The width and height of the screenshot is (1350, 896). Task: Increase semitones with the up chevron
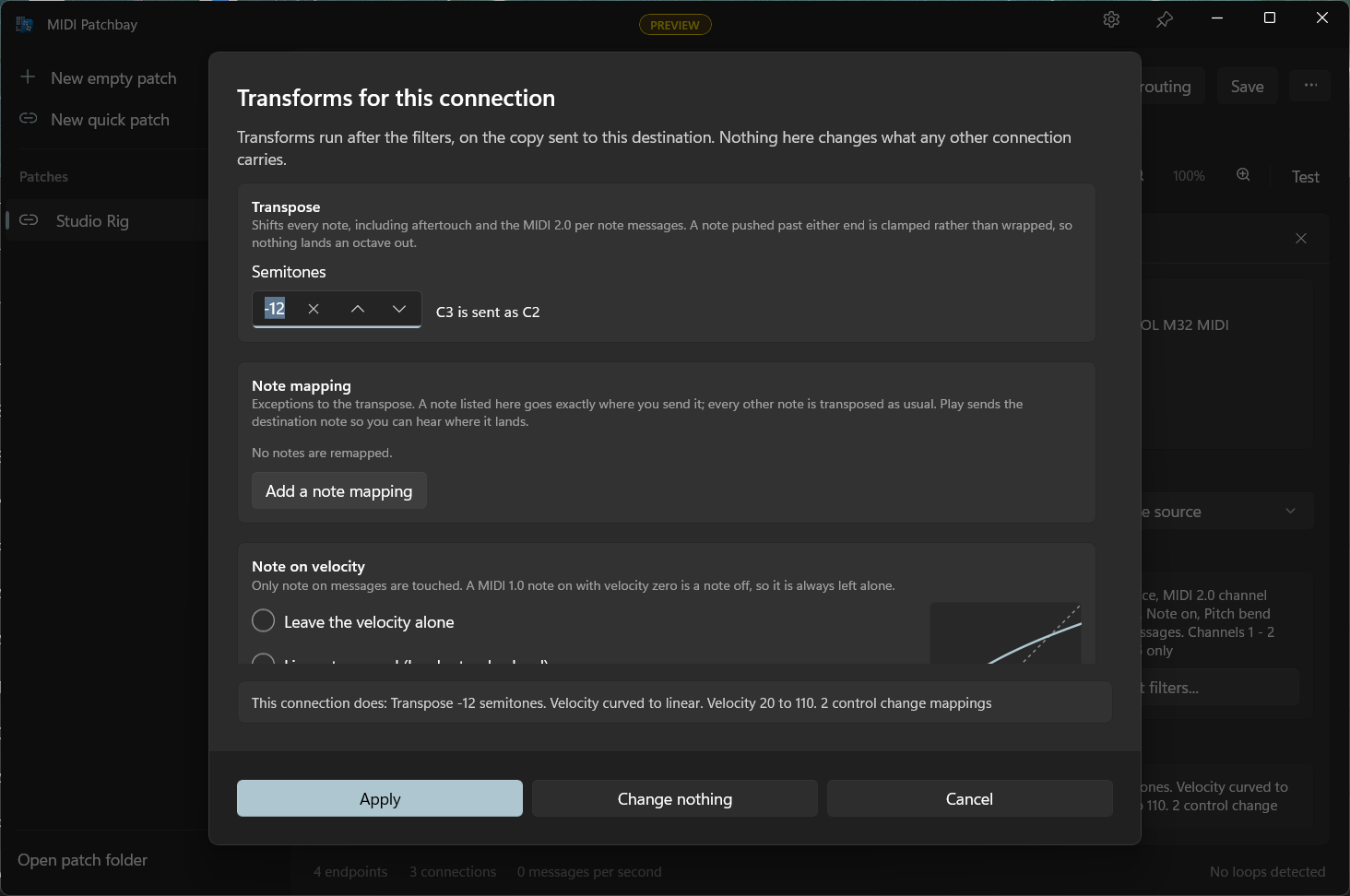tap(358, 309)
